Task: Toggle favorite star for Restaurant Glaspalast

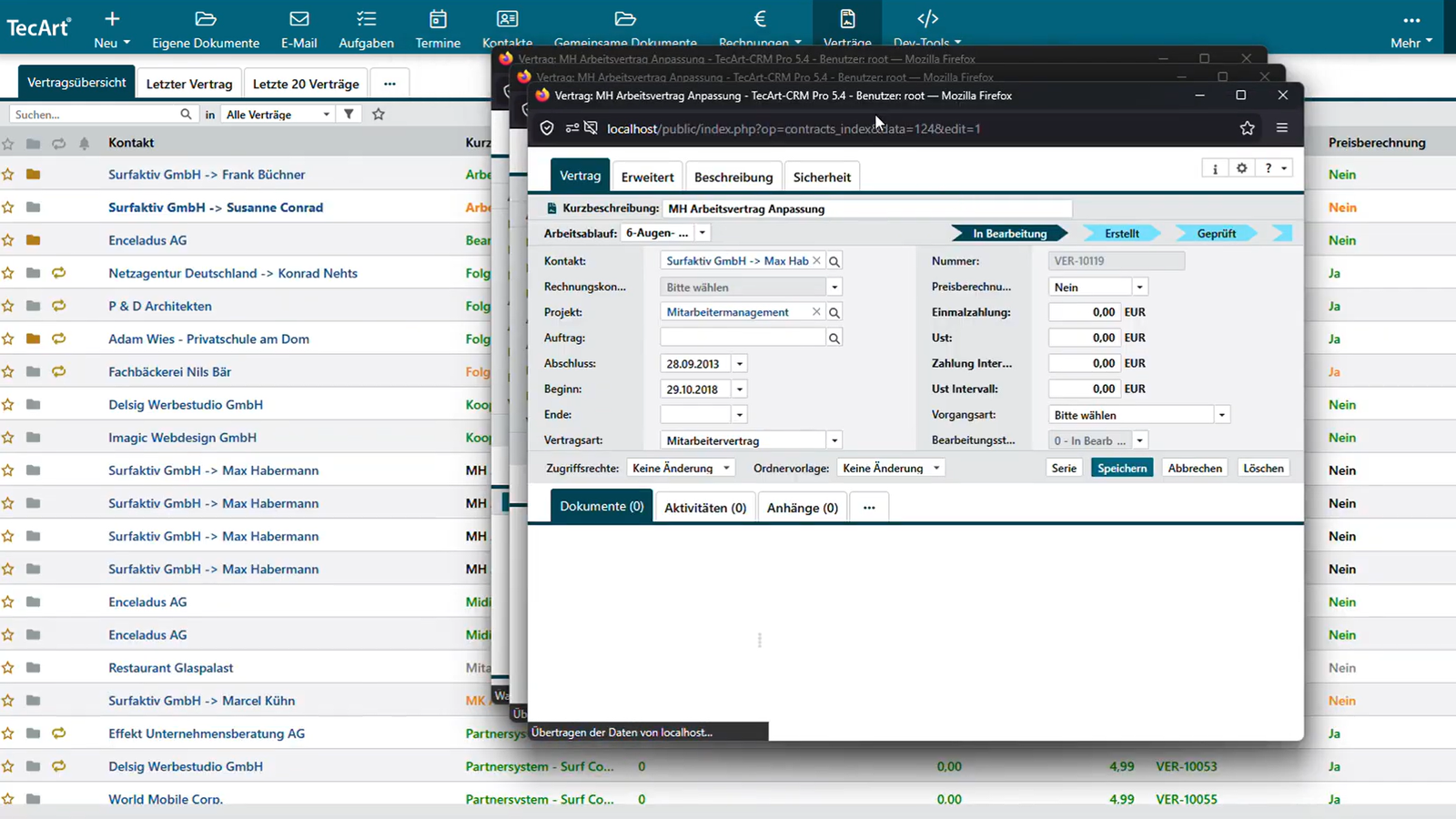Action: (8, 668)
